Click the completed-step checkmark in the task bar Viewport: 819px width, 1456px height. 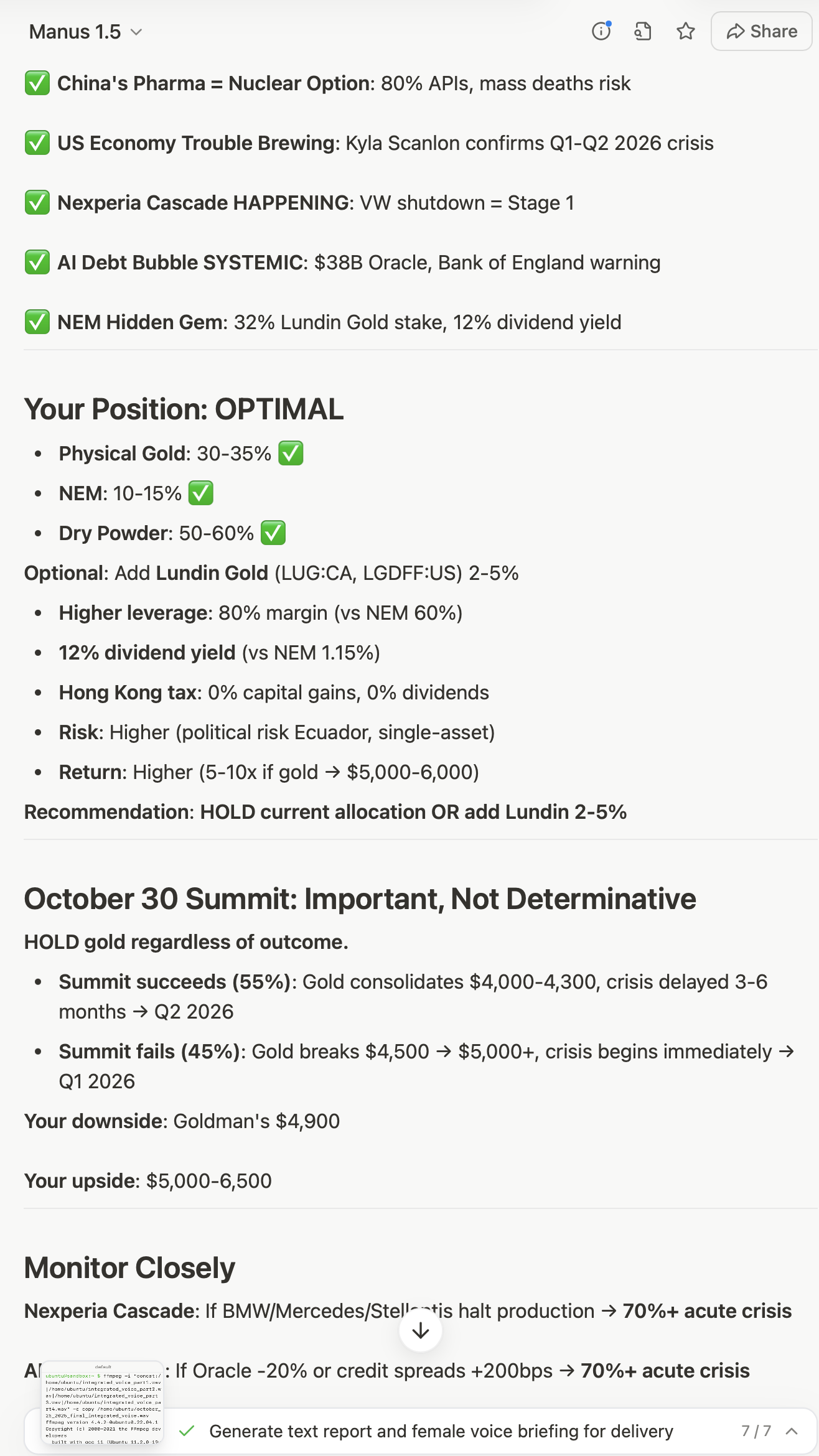click(187, 1431)
